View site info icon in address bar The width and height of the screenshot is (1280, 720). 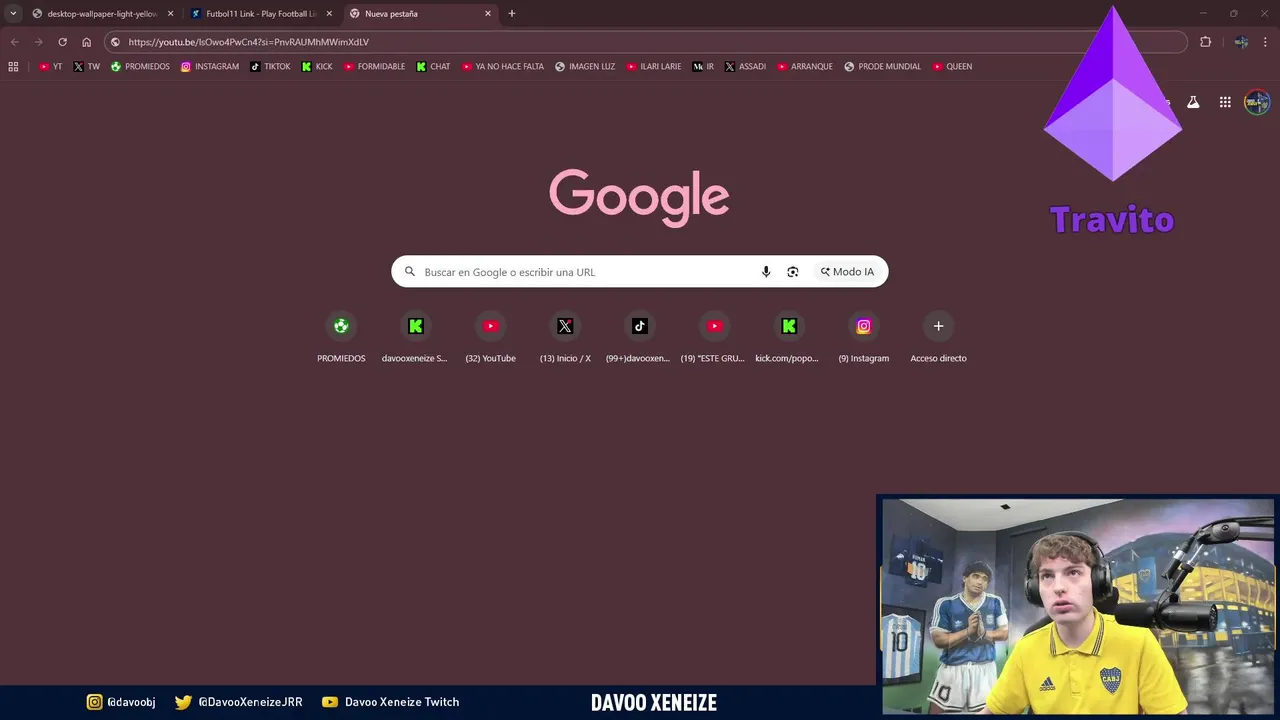tap(116, 42)
